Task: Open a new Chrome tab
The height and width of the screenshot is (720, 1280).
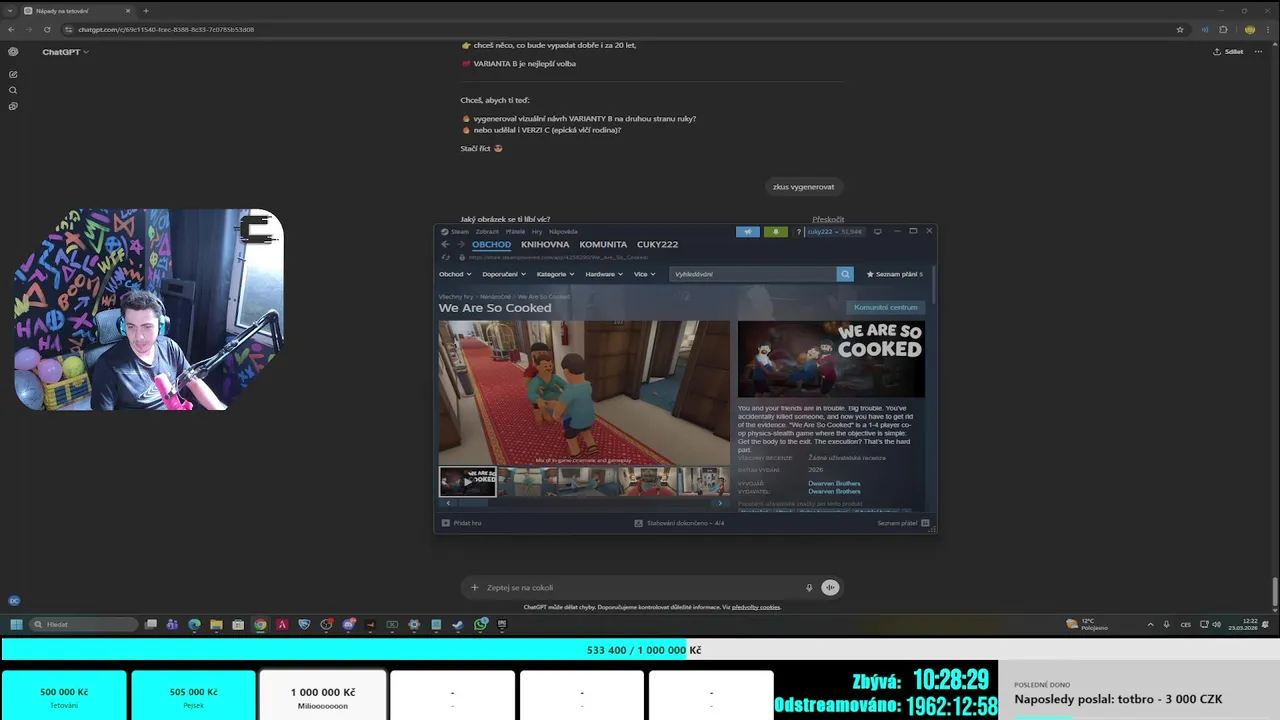Action: 145,10
